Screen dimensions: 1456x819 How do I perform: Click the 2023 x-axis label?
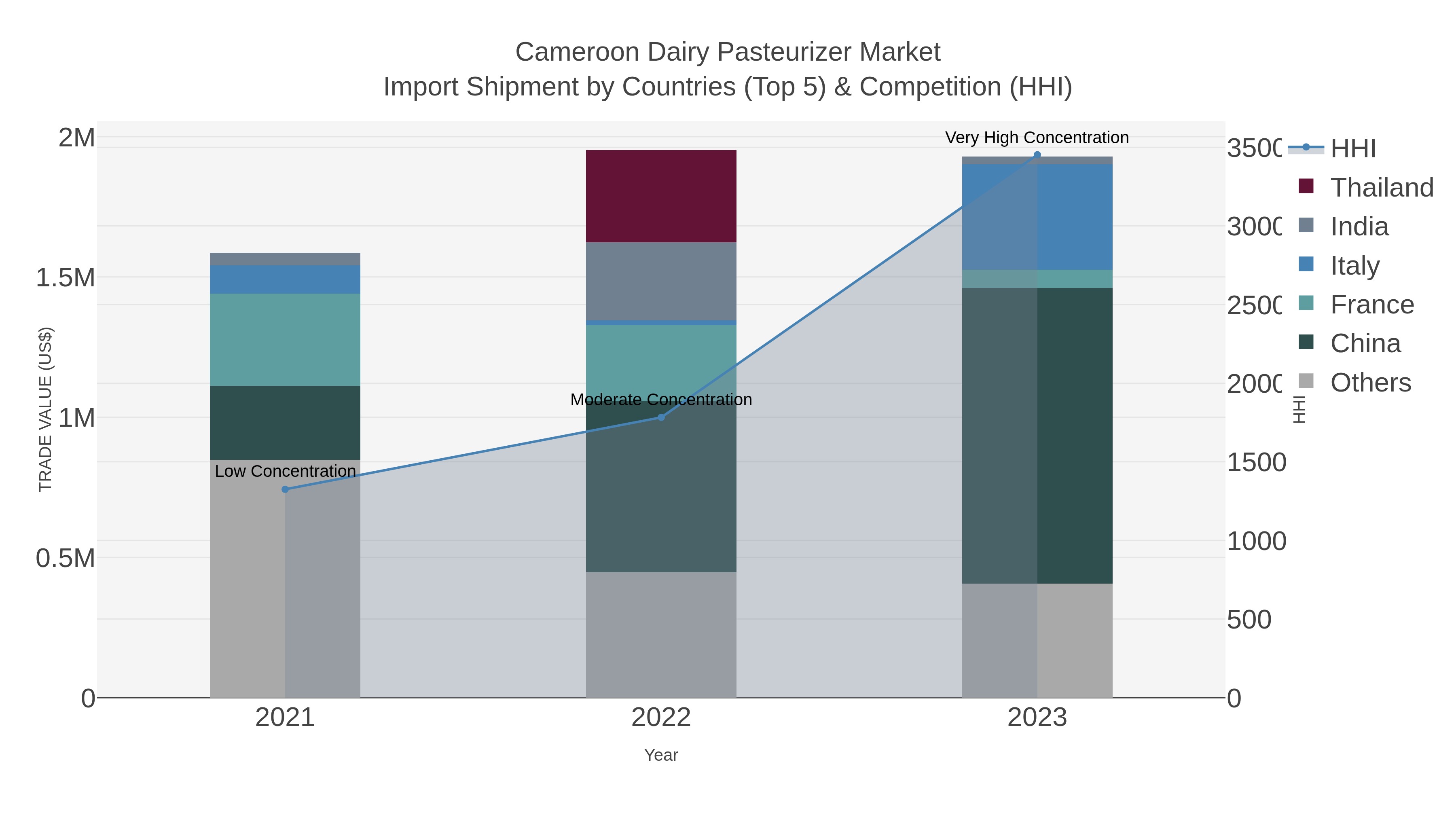[x=1037, y=718]
